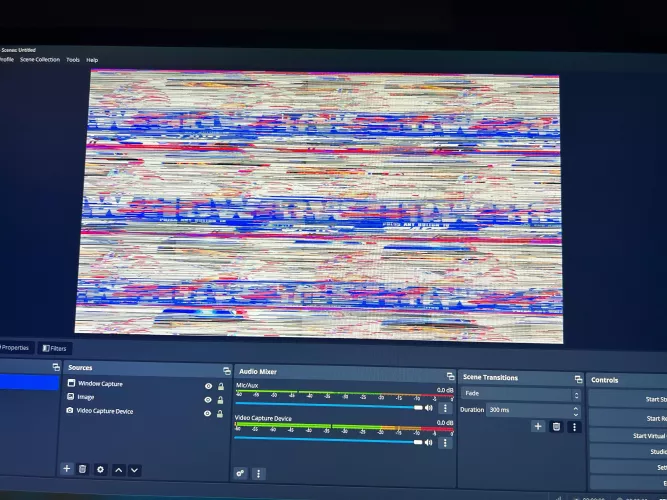Lock the Image source
667x500 pixels.
pos(220,400)
